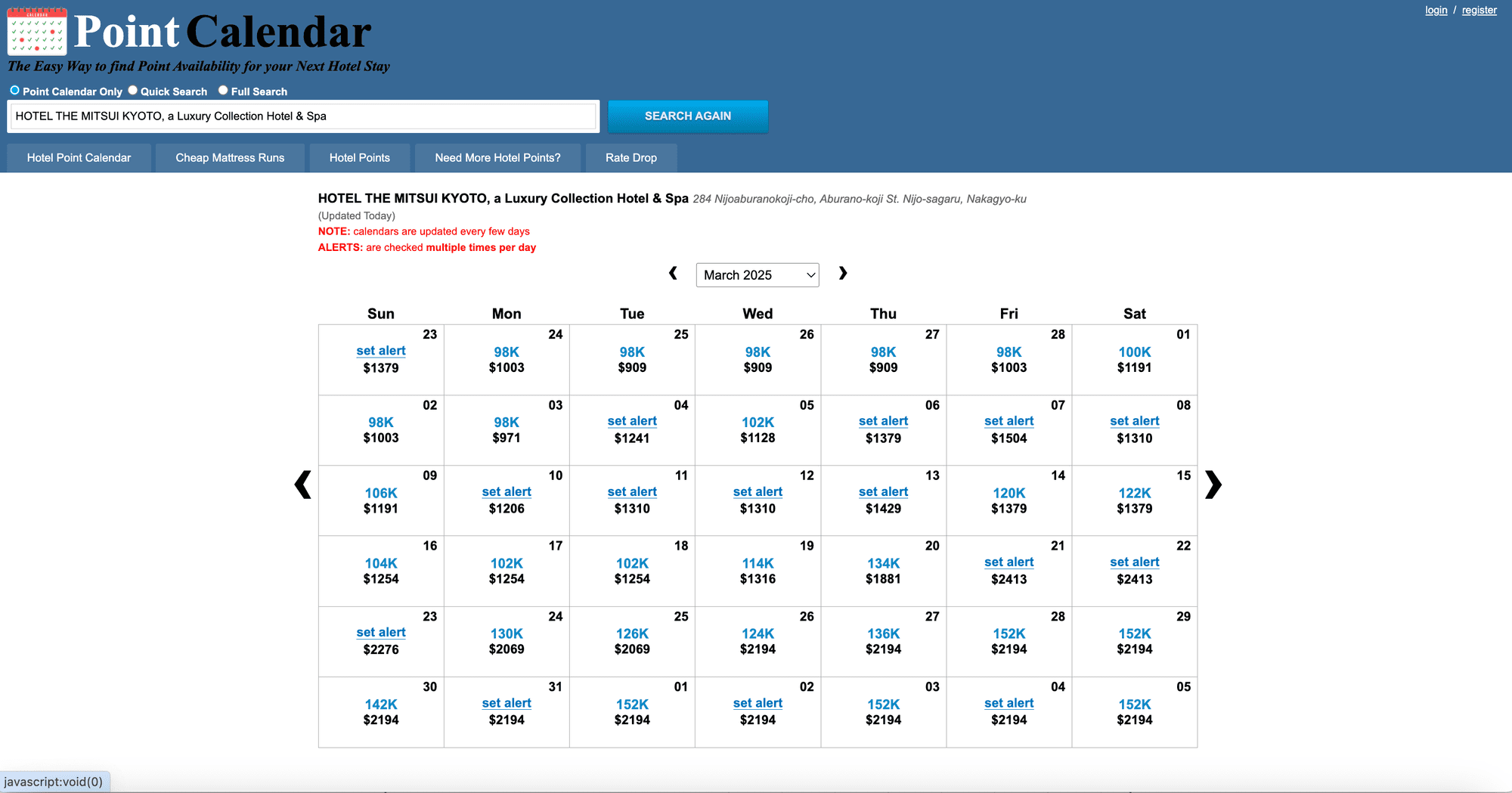
Task: Click set alert for March 06 at $1379
Action: (883, 421)
